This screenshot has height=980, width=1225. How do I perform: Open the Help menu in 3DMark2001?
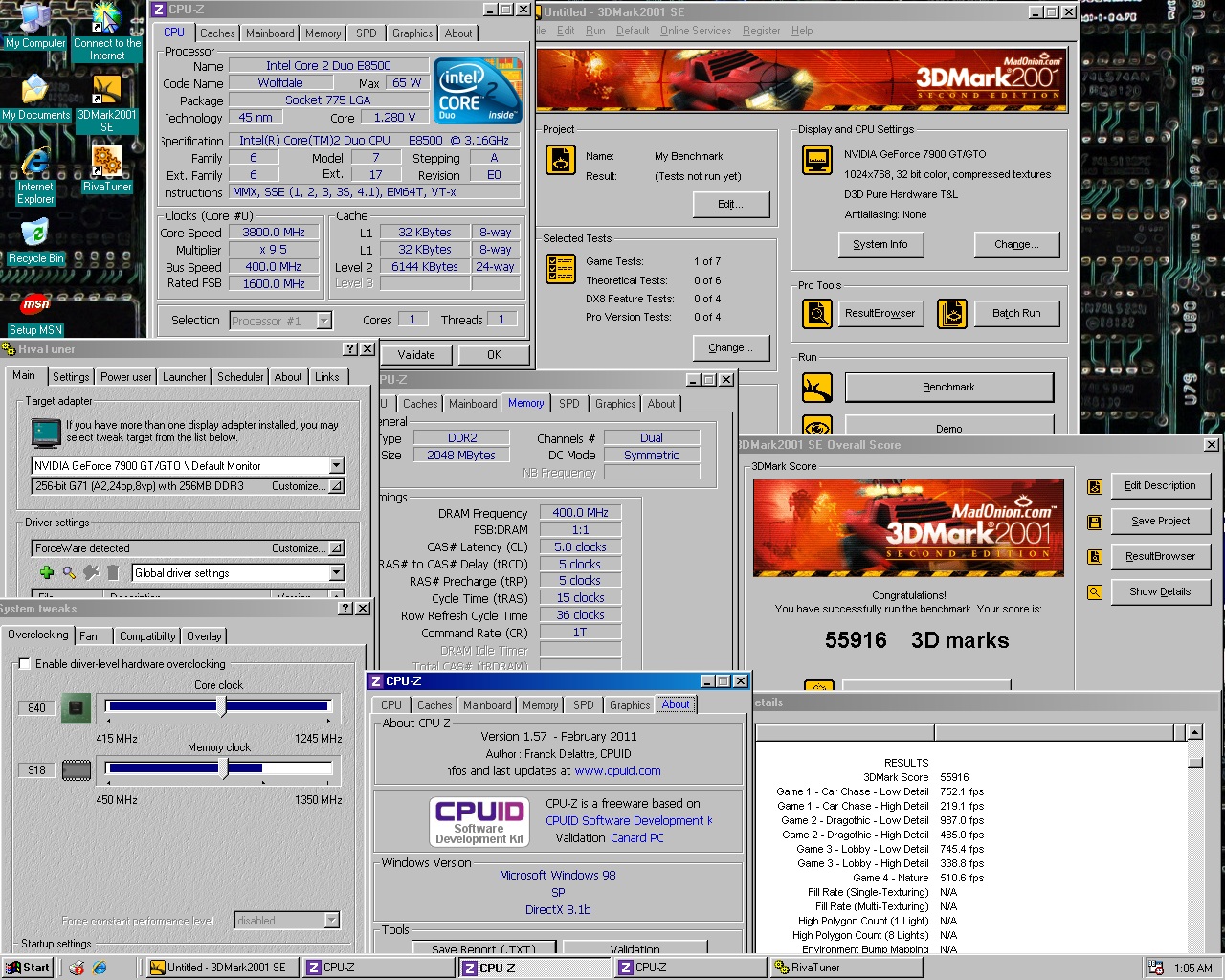(802, 31)
